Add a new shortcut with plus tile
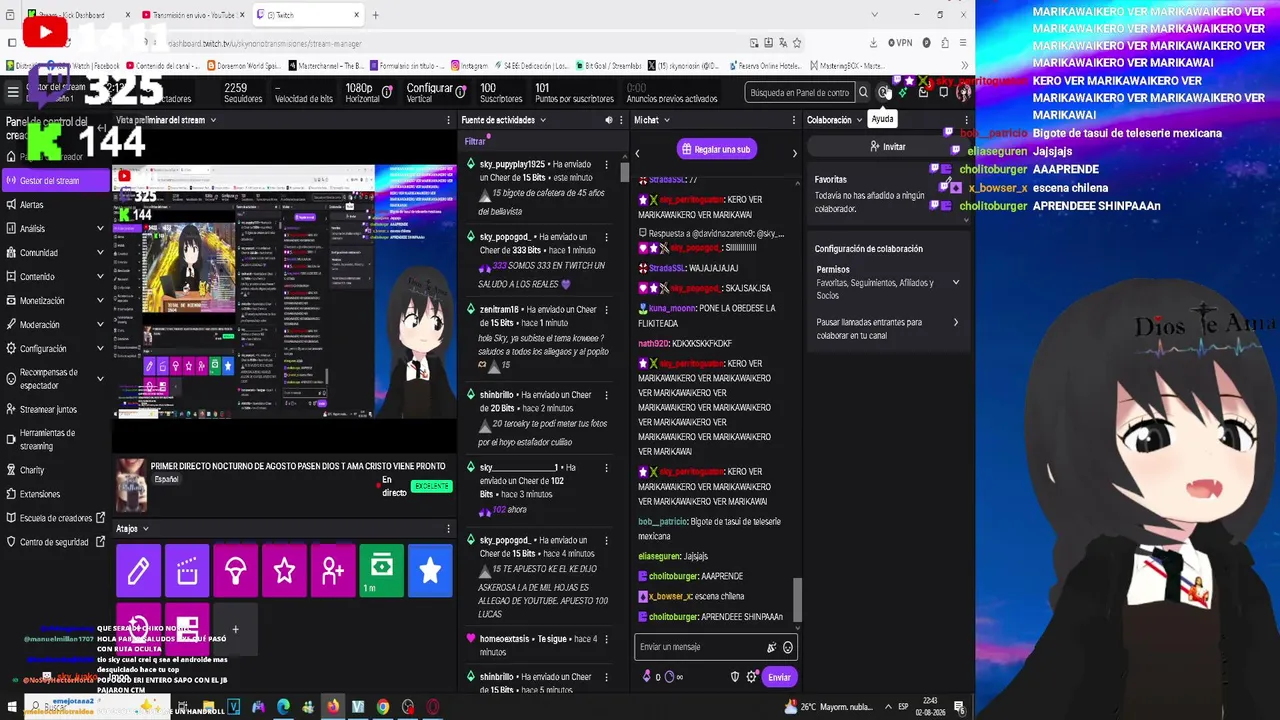Image resolution: width=1280 pixels, height=720 pixels. coord(236,629)
